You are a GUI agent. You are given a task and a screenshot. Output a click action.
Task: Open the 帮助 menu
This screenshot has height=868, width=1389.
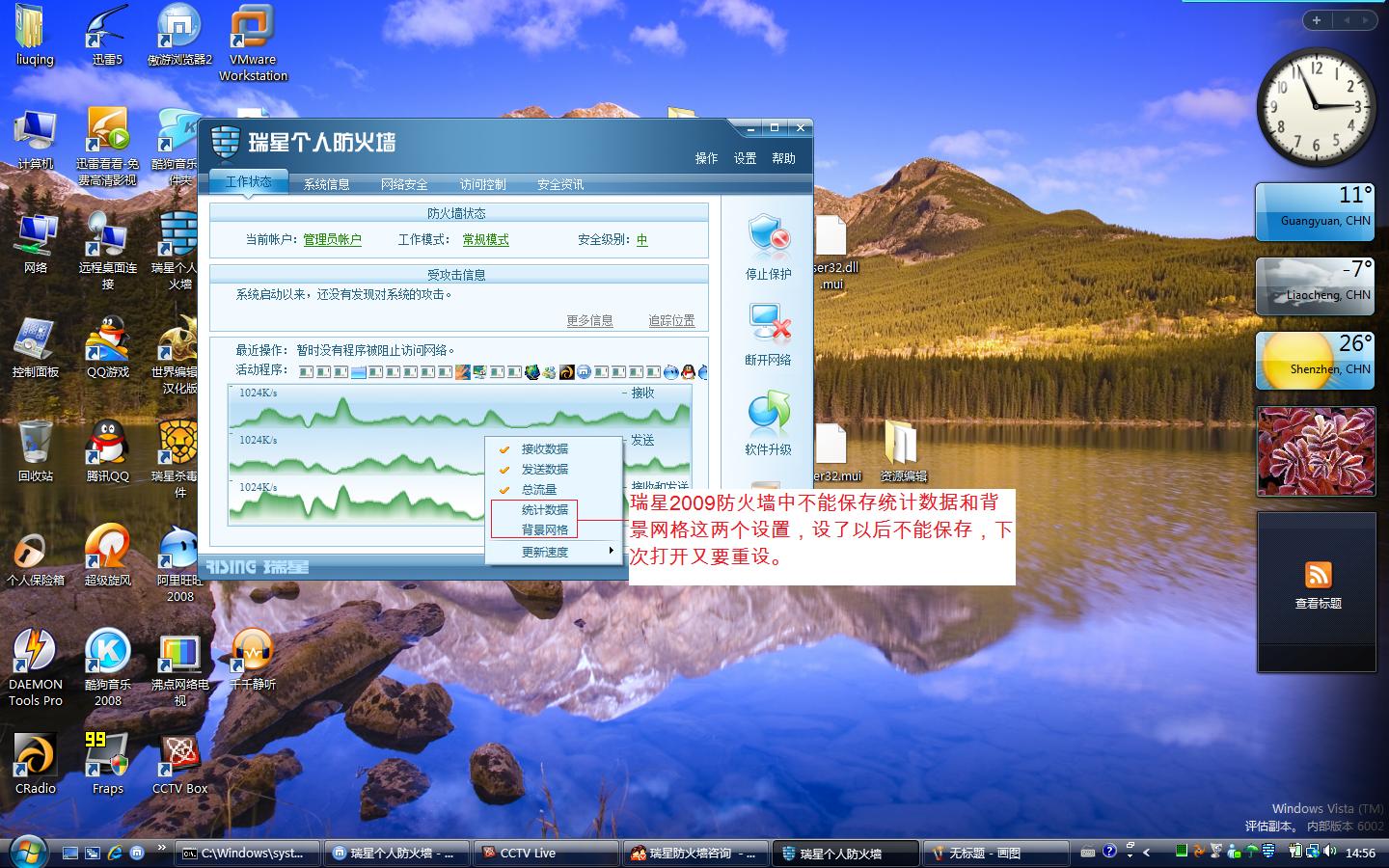[784, 158]
